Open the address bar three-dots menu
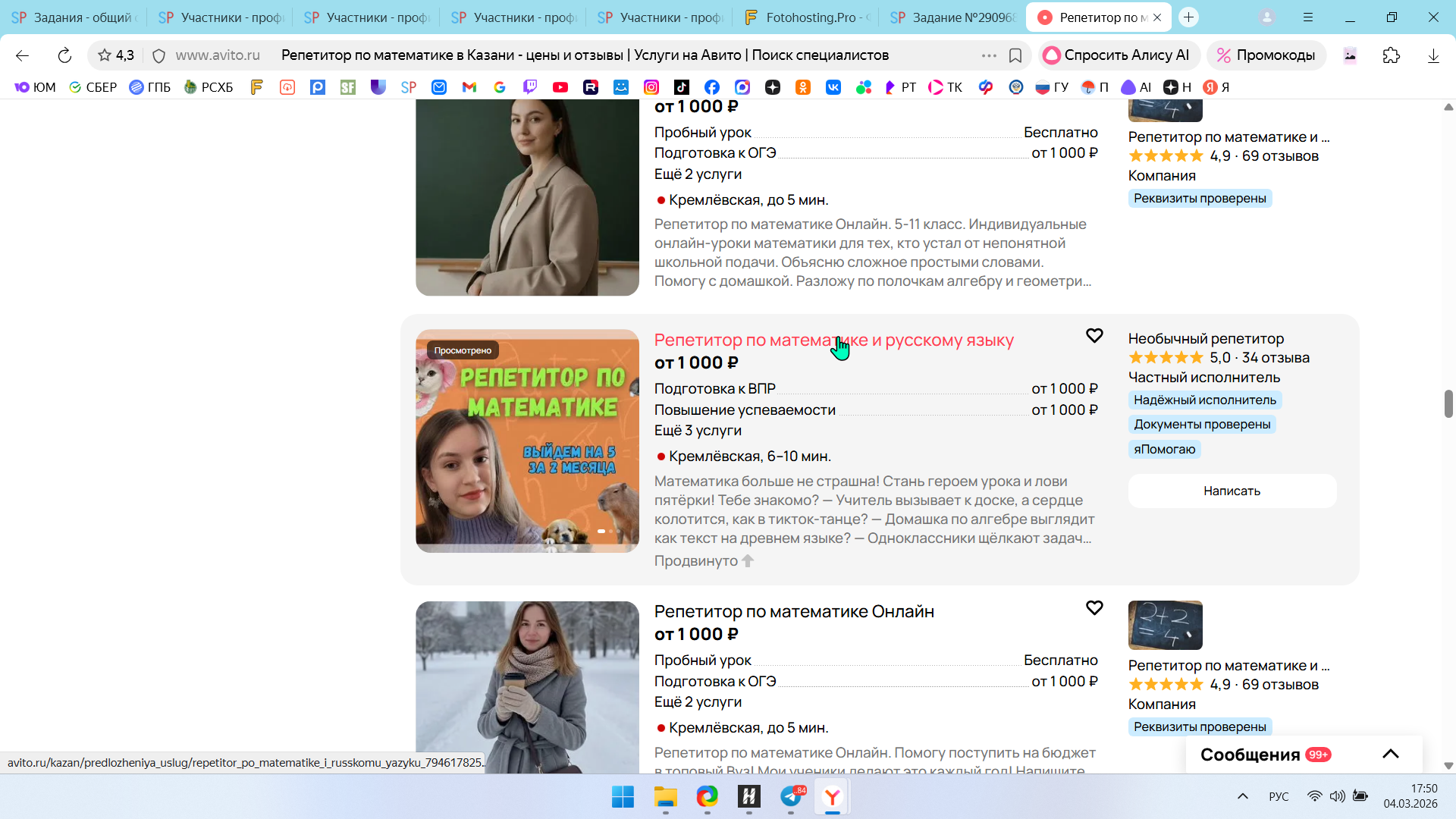The width and height of the screenshot is (1456, 819). coord(989,55)
